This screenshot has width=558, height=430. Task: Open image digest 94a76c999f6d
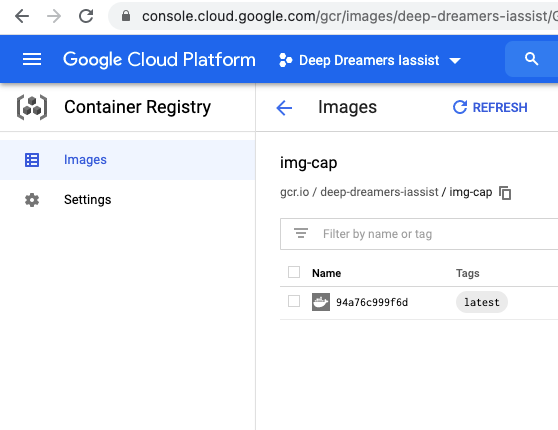click(x=372, y=302)
